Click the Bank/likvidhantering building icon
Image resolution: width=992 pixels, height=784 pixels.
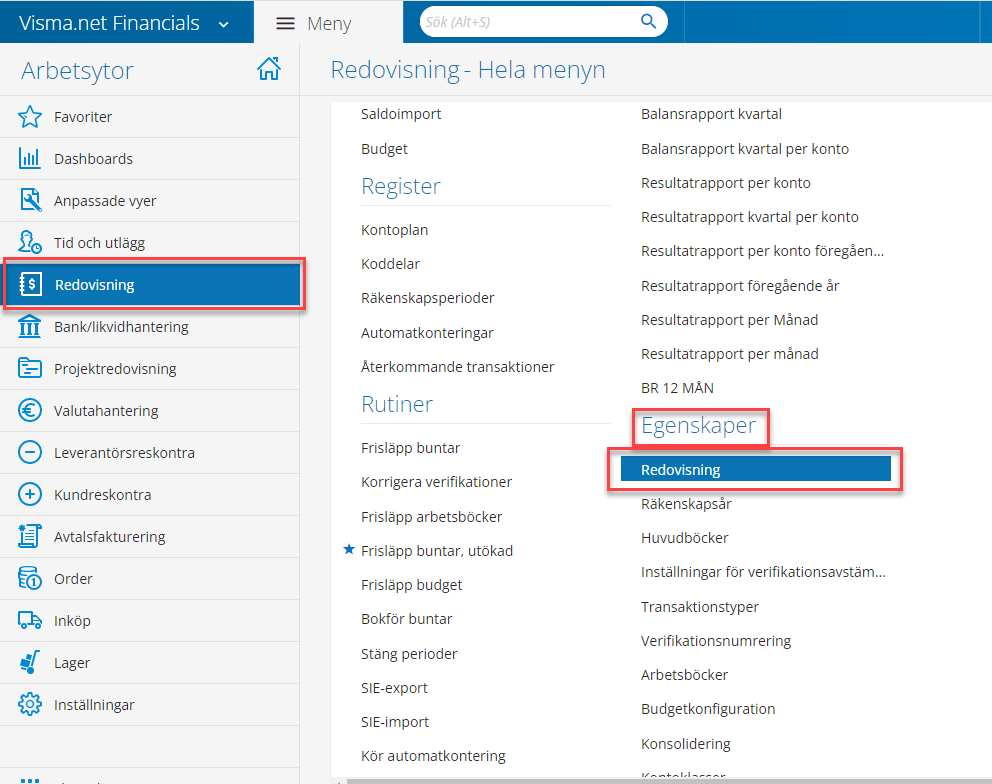[30, 327]
